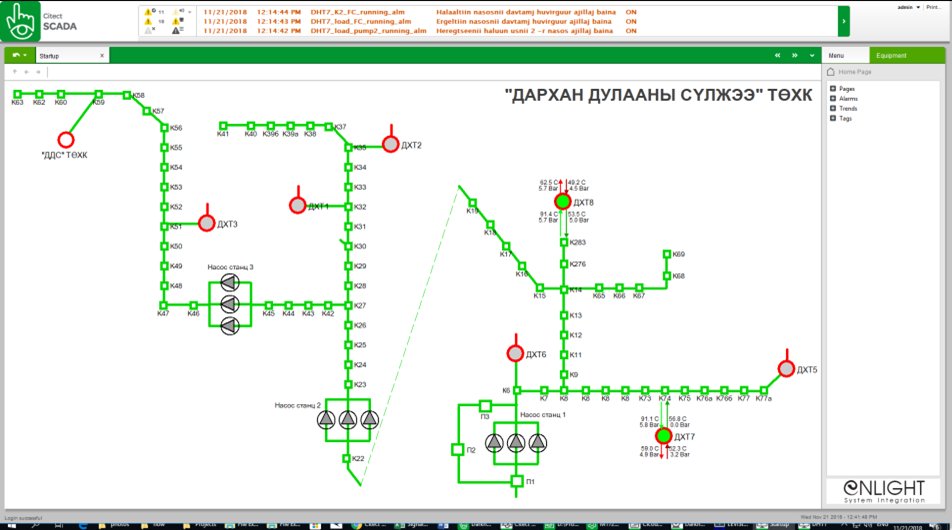The width and height of the screenshot is (952, 530).
Task: Click middle pump of Насос станц 1
Action: pyautogui.click(x=516, y=443)
